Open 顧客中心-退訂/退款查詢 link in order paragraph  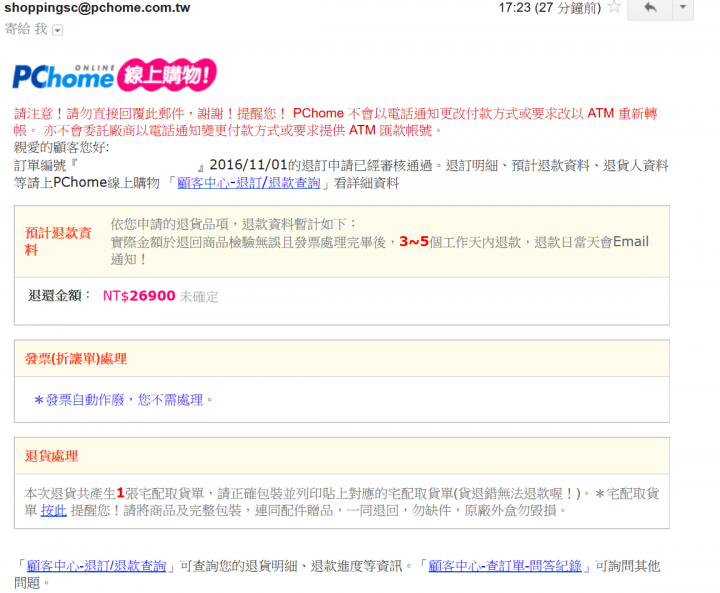click(x=248, y=183)
